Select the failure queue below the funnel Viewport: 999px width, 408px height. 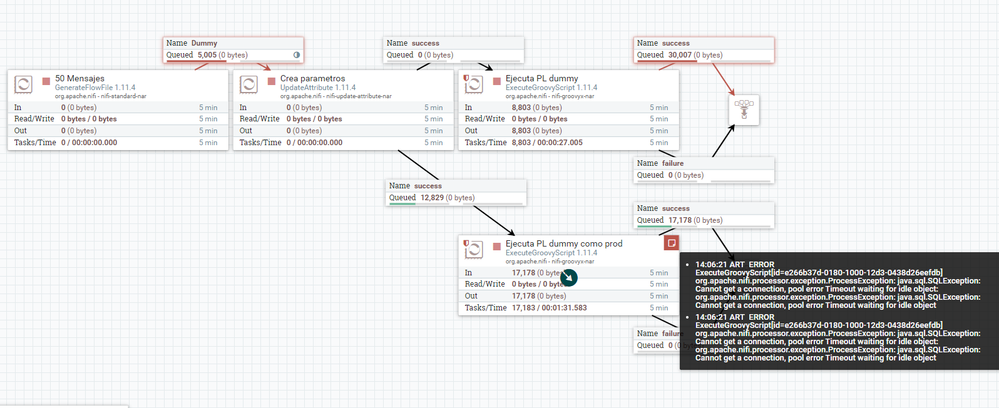pyautogui.click(x=704, y=170)
